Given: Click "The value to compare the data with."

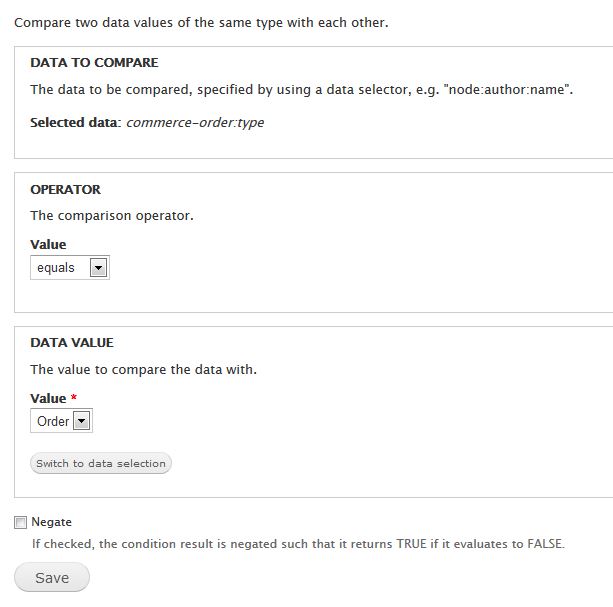Looking at the screenshot, I should (143, 369).
